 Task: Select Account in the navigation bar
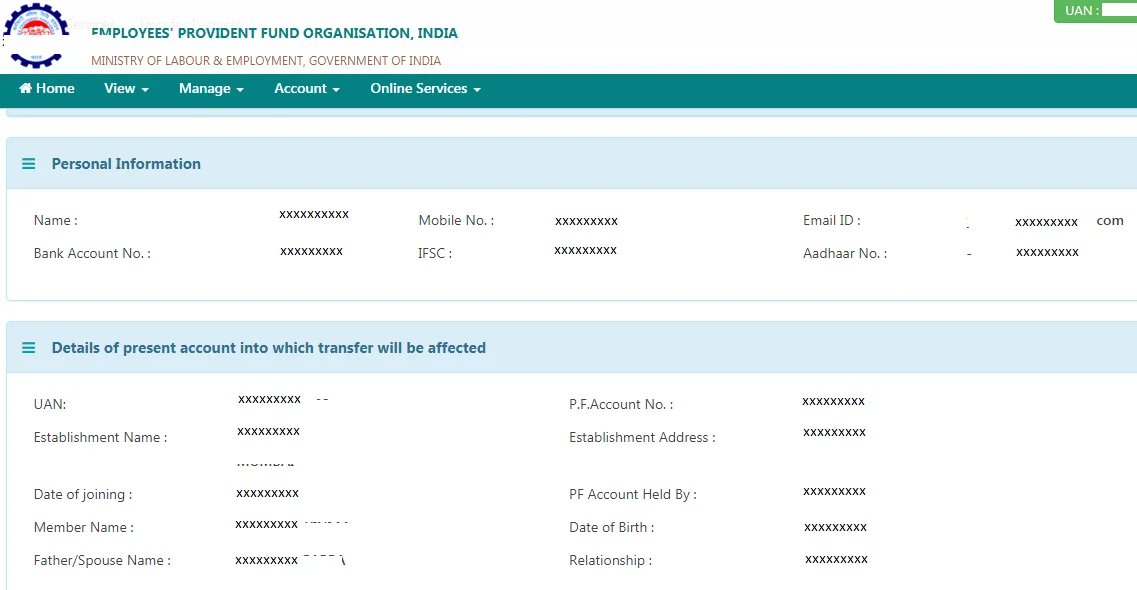pyautogui.click(x=302, y=88)
